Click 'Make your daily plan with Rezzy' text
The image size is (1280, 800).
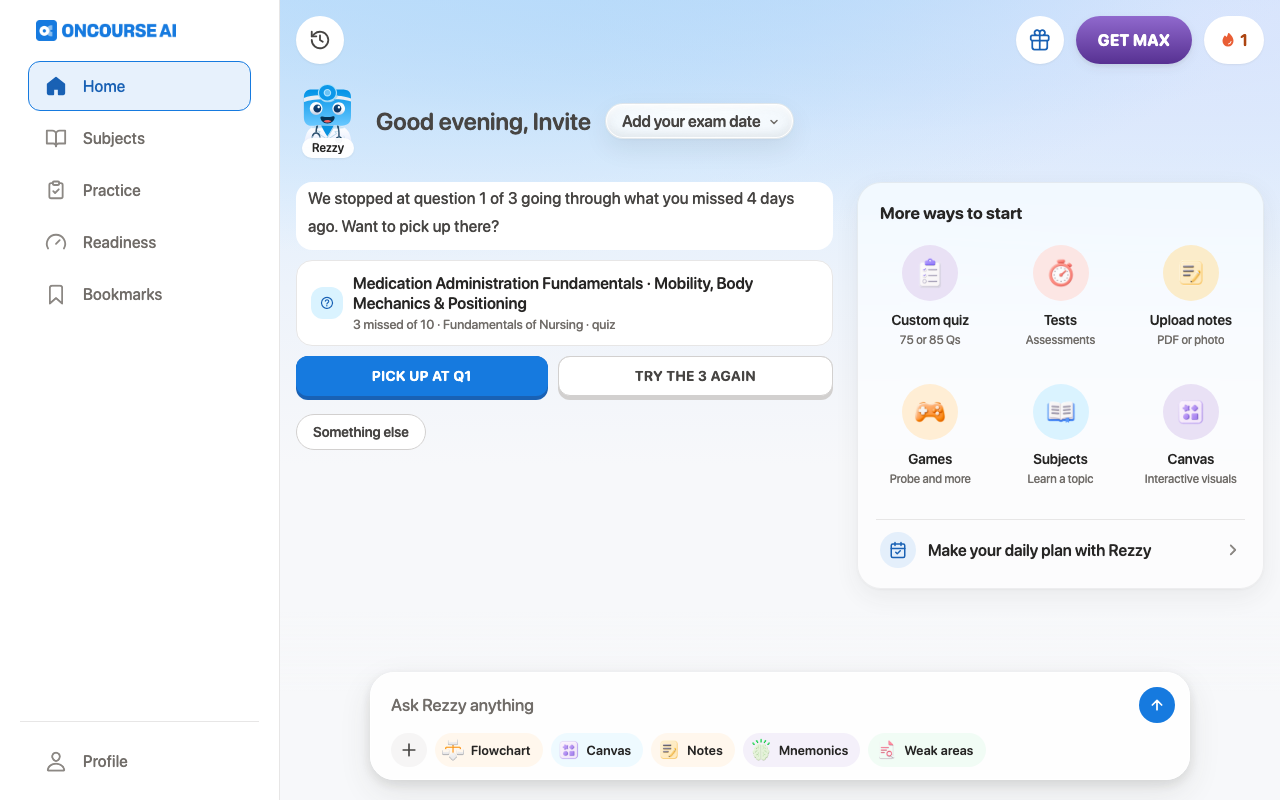(1039, 550)
